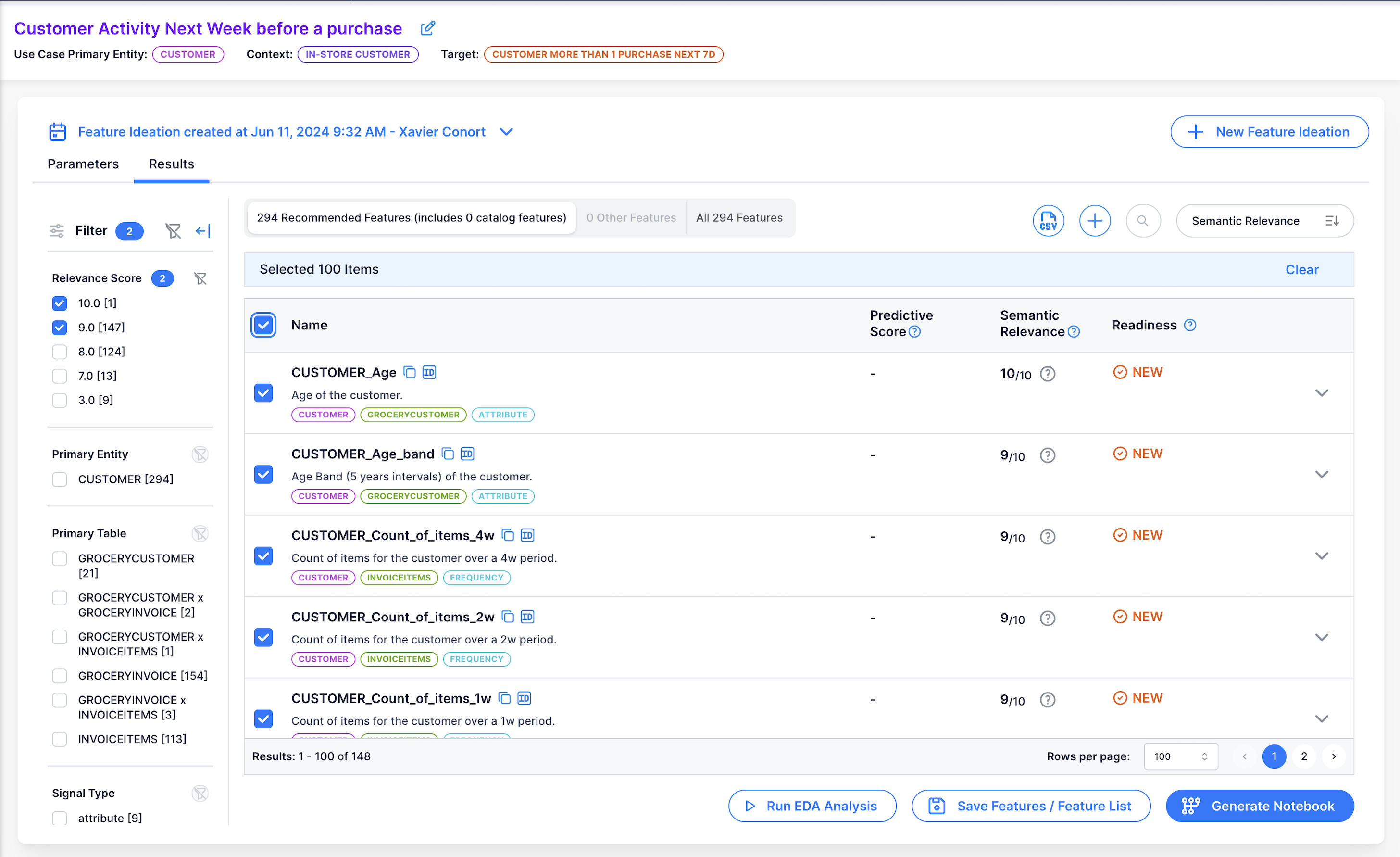The image size is (1400, 857).
Task: Expand the CUSTOMER_Count_of_items_2w row
Action: click(1322, 637)
